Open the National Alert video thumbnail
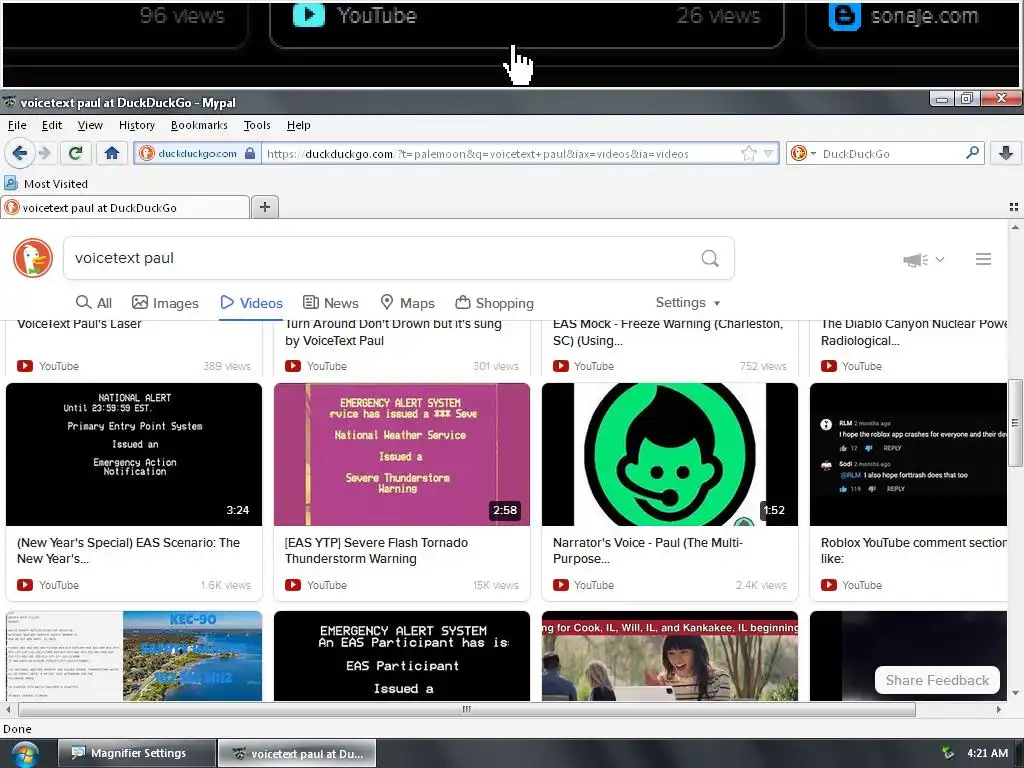Screen dimensions: 1024x768 (134, 454)
